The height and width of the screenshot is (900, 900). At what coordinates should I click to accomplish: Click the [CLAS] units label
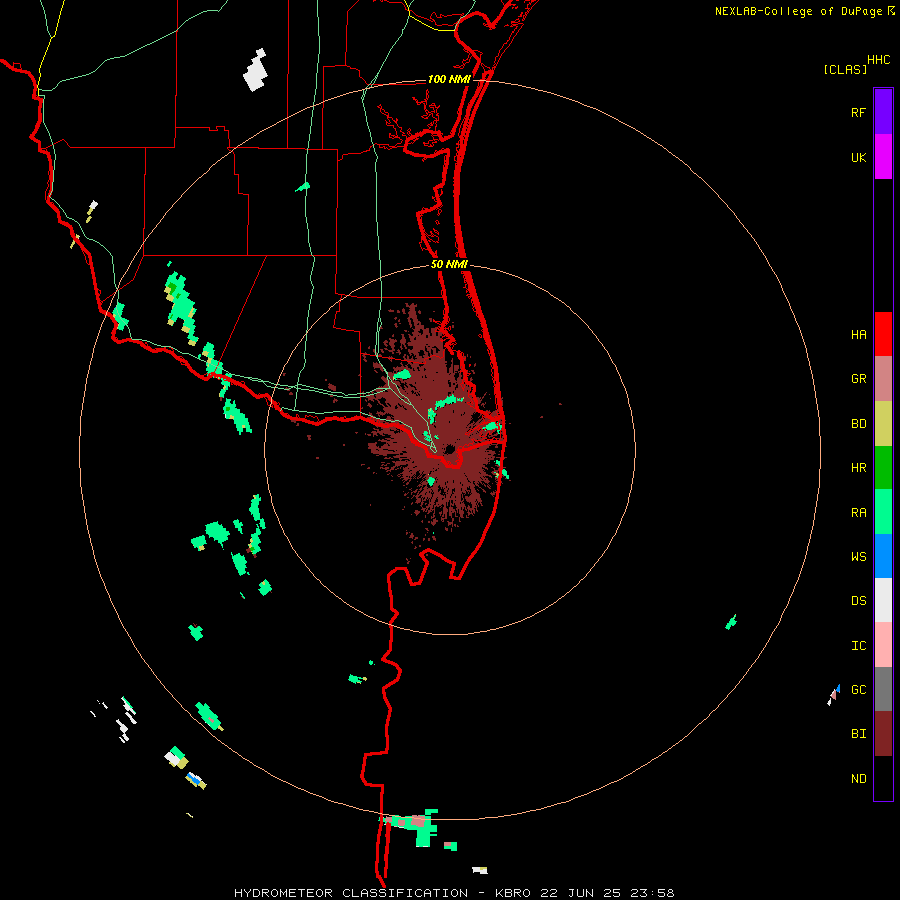(845, 69)
